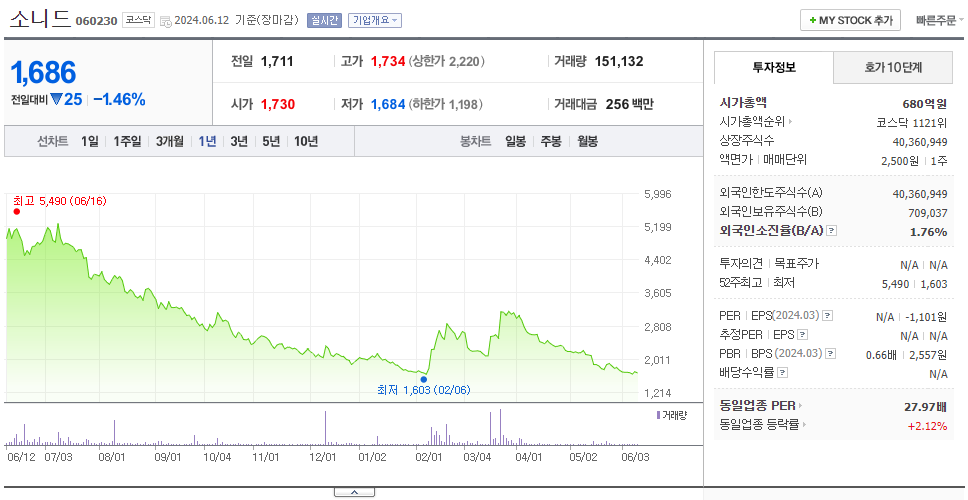The image size is (968, 500).
Task: Click the 시가 value 1,730
Action: 278,104
